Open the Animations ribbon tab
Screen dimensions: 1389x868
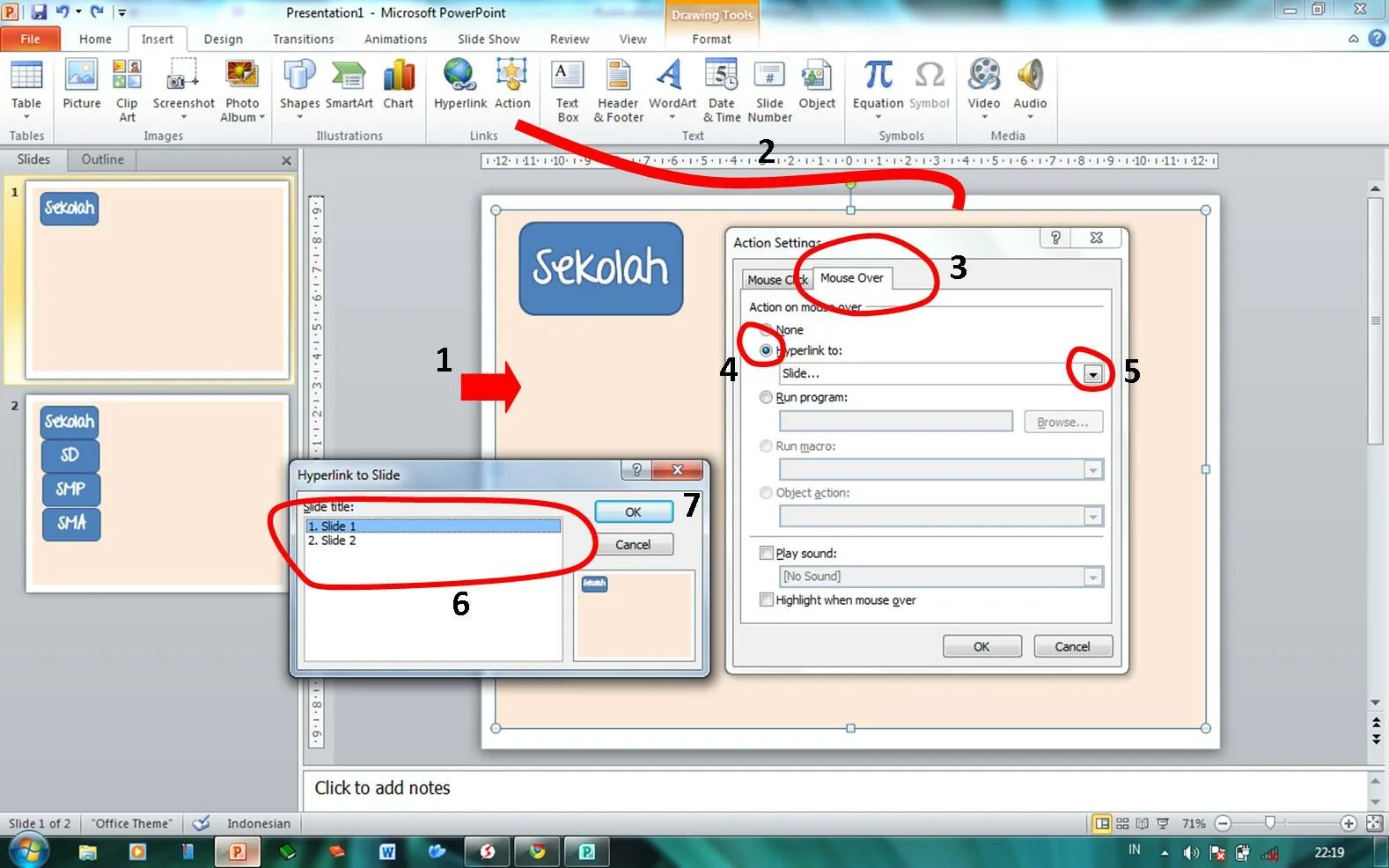(396, 39)
